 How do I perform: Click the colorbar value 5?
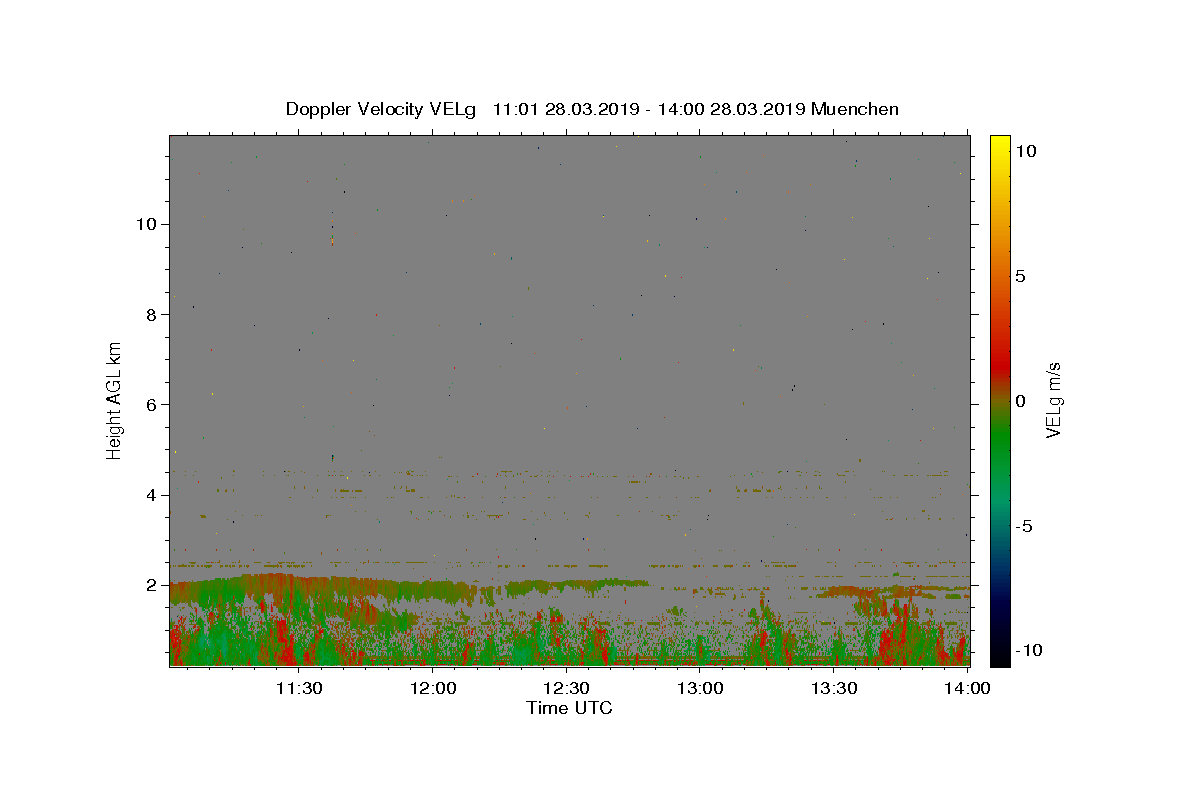pos(1020,276)
